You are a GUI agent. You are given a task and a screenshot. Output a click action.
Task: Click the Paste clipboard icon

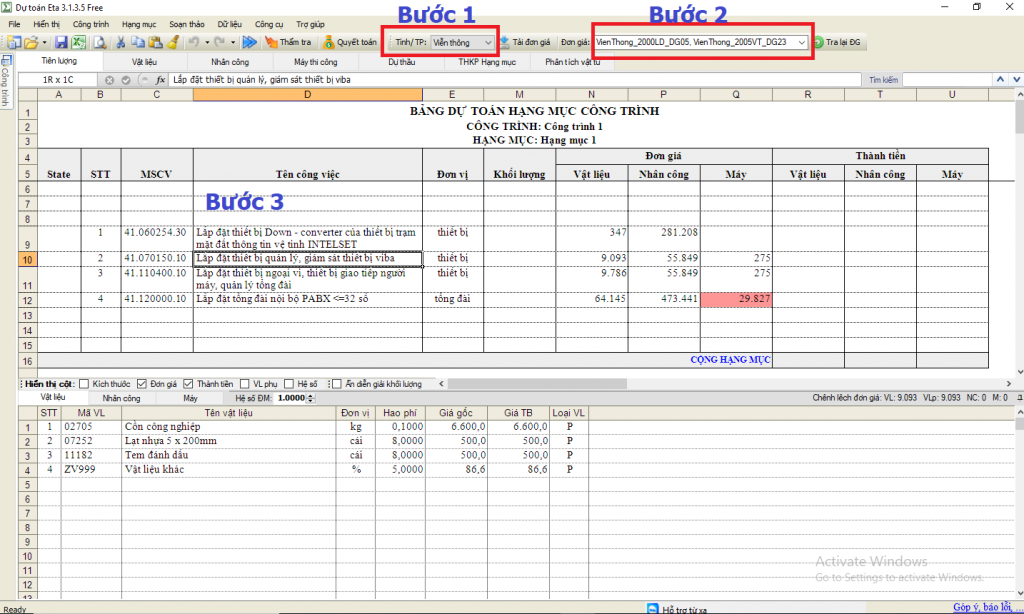pyautogui.click(x=156, y=42)
